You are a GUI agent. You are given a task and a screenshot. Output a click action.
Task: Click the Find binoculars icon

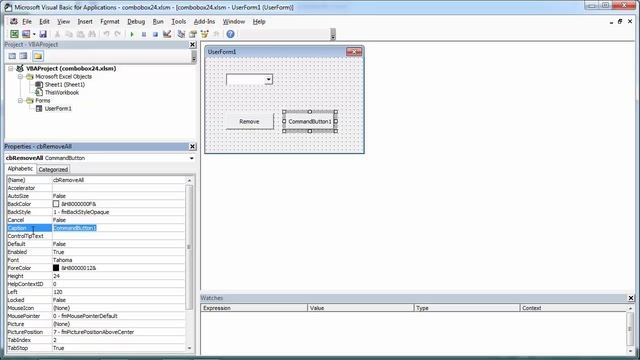pos(92,34)
